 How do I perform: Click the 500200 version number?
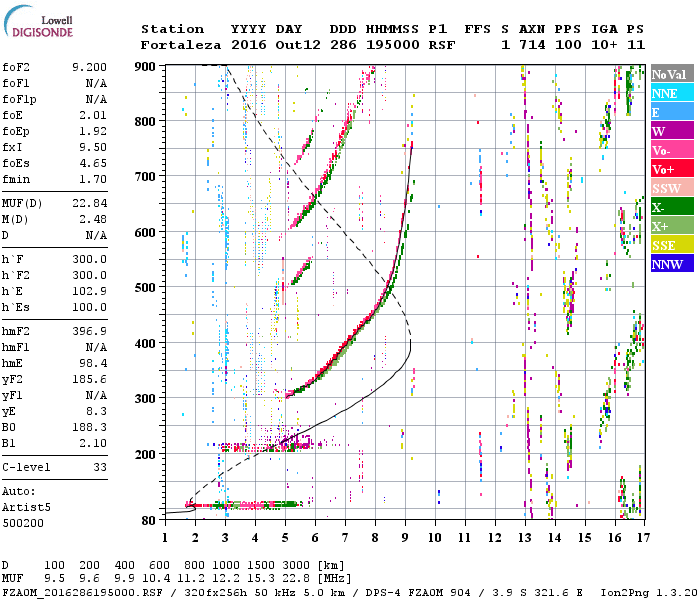pyautogui.click(x=23, y=523)
